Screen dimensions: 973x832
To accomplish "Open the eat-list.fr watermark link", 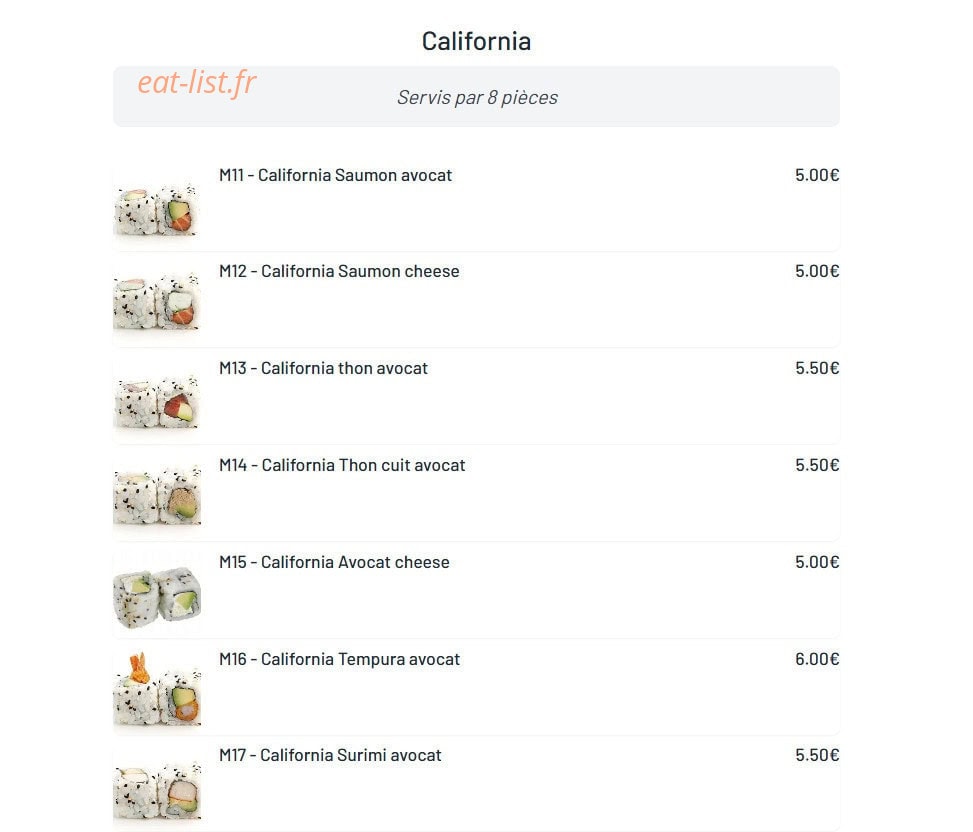I will [x=197, y=83].
